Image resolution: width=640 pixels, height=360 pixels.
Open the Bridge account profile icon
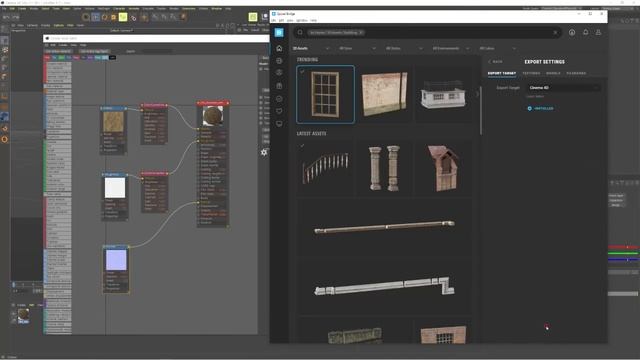point(598,32)
